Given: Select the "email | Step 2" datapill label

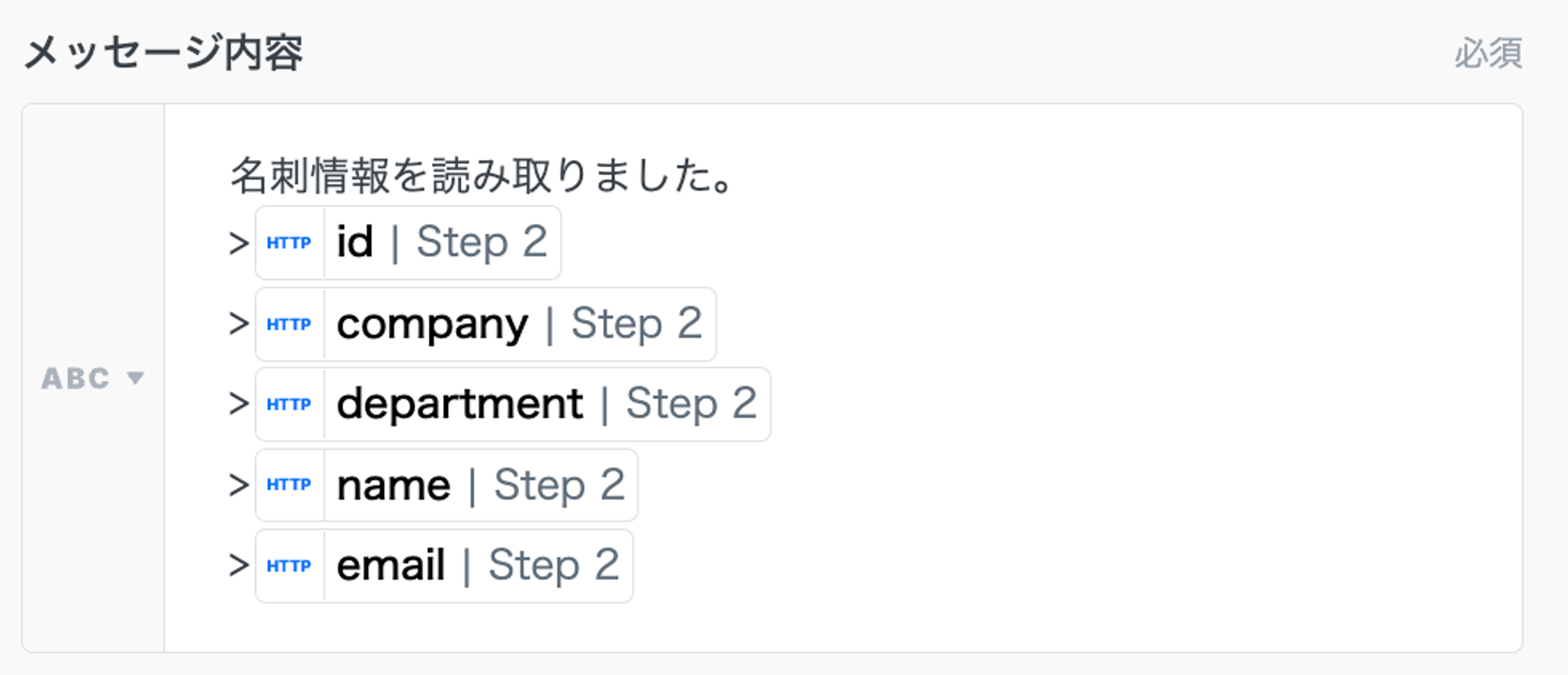Looking at the screenshot, I should pyautogui.click(x=477, y=566).
